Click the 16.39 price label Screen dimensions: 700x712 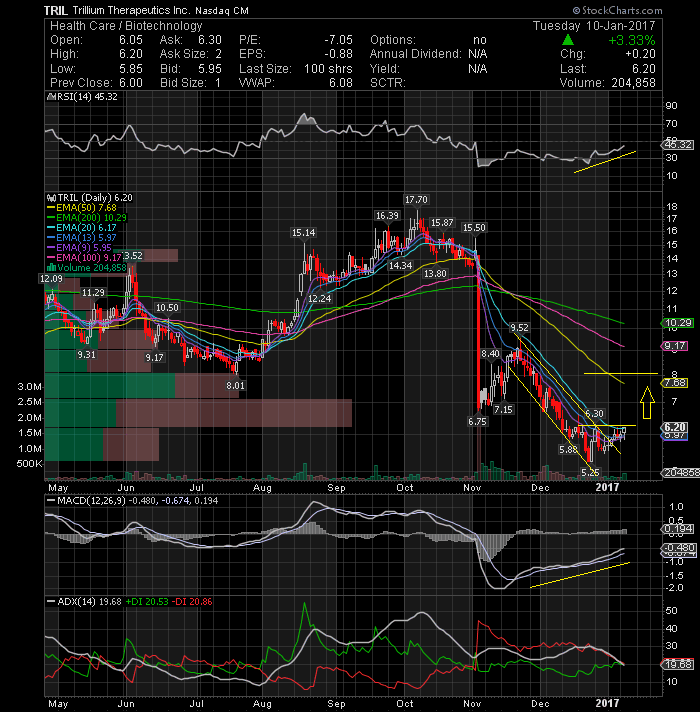click(387, 216)
